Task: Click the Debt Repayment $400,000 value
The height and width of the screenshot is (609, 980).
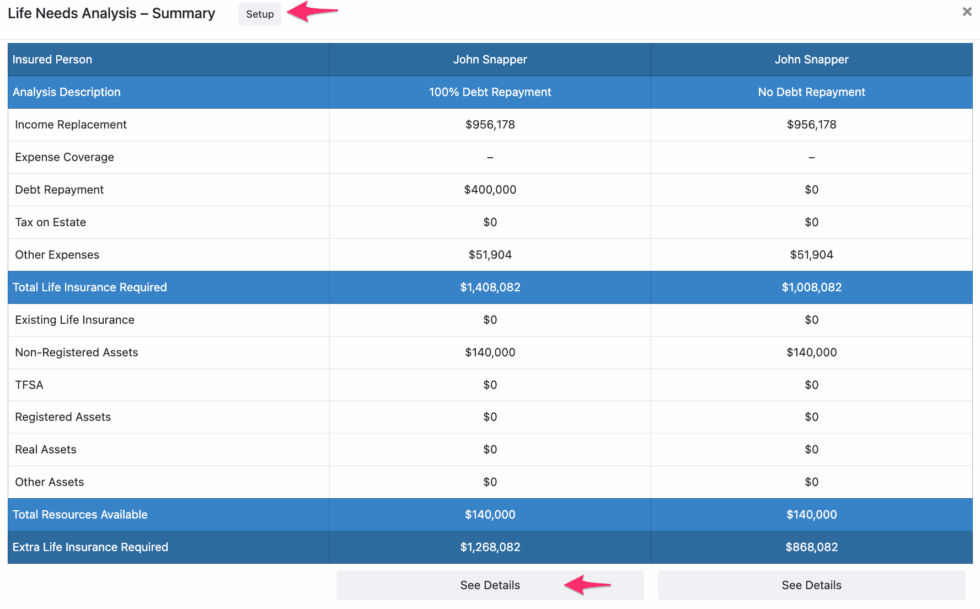Action: [490, 189]
